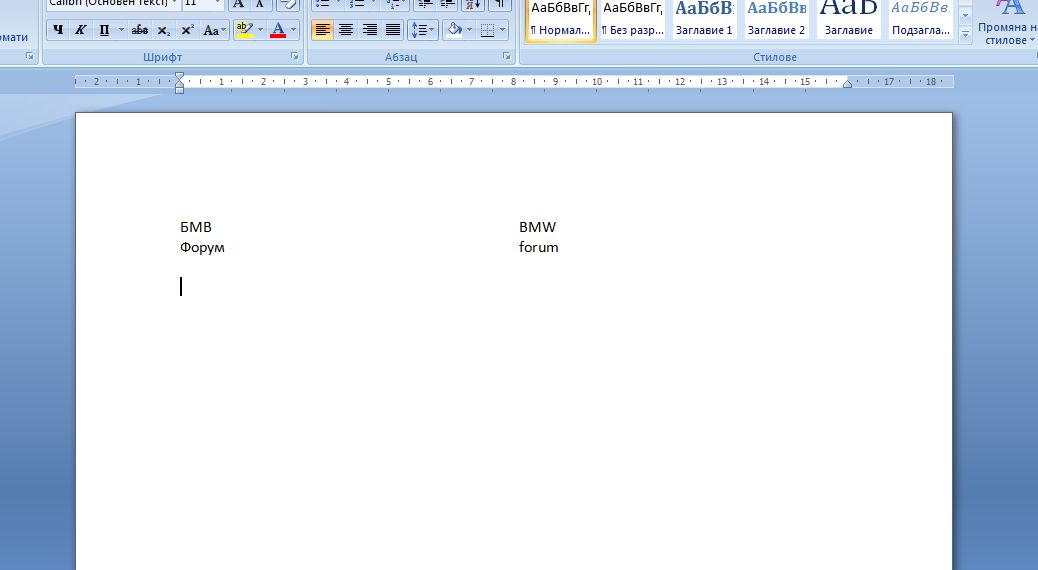Open the Промяна на стилове menu
The width and height of the screenshot is (1038, 570).
click(1007, 23)
